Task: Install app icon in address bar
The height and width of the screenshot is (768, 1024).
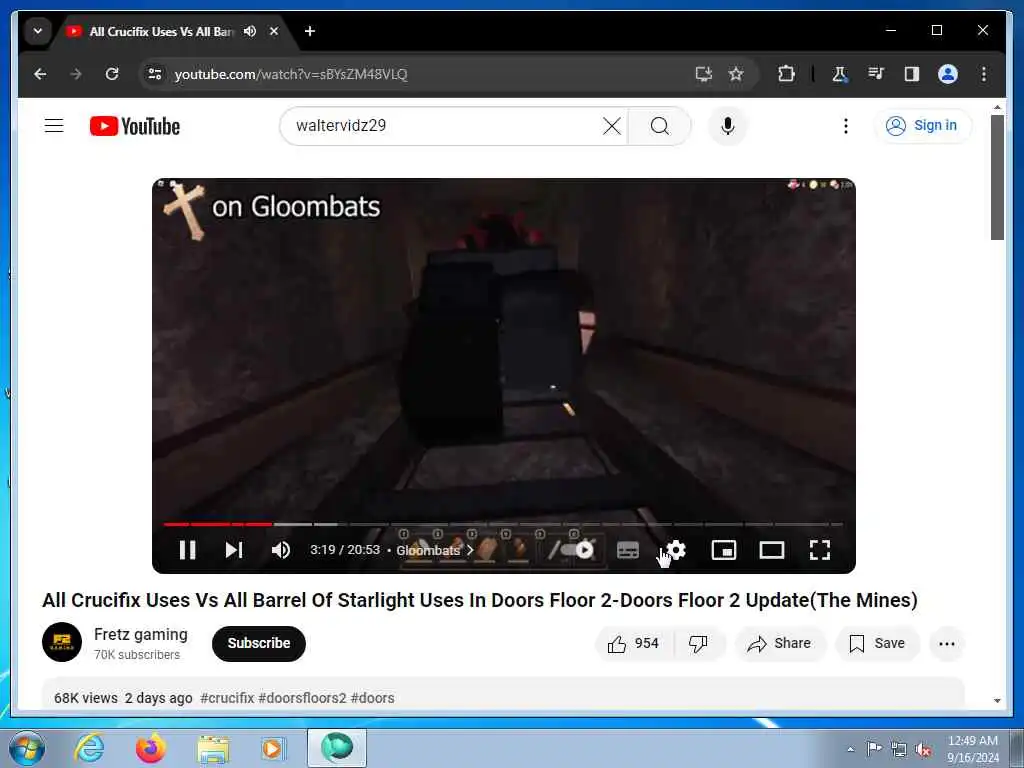Action: point(703,74)
